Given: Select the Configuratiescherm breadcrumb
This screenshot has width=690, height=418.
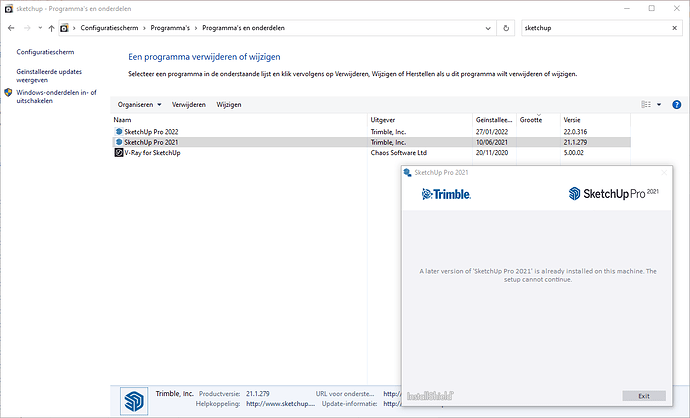Looking at the screenshot, I should (x=109, y=28).
